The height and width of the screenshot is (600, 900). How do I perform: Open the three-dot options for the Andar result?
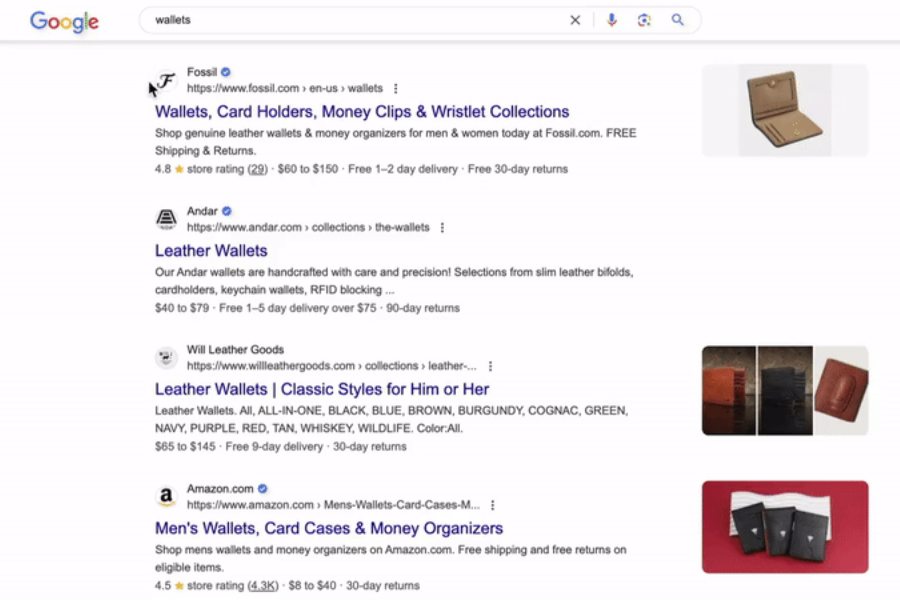coord(443,227)
